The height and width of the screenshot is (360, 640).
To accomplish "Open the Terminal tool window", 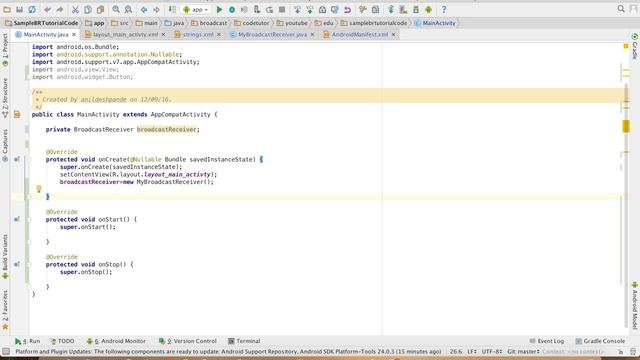I will (244, 341).
